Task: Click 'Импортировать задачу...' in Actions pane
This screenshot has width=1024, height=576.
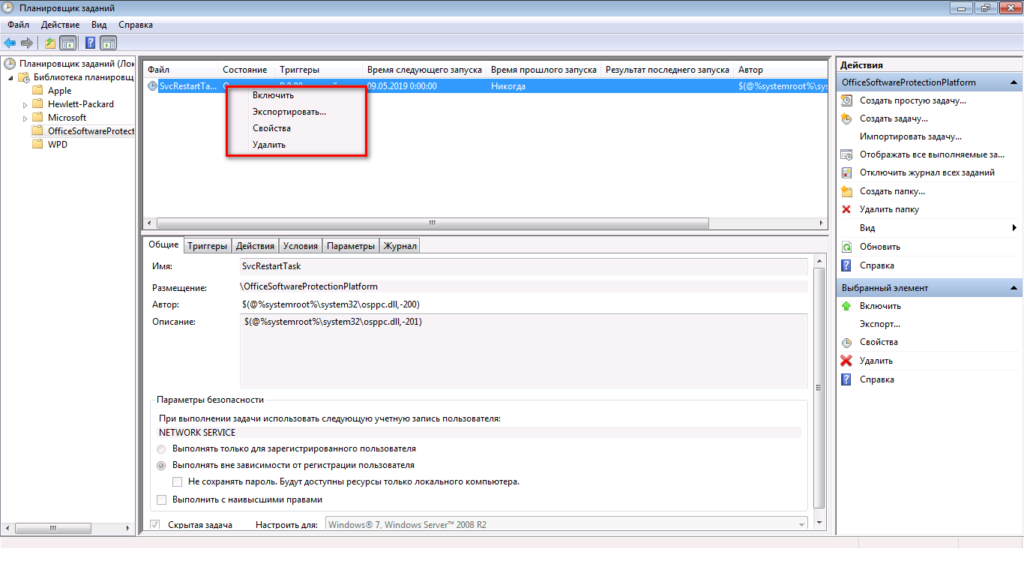Action: click(x=910, y=136)
